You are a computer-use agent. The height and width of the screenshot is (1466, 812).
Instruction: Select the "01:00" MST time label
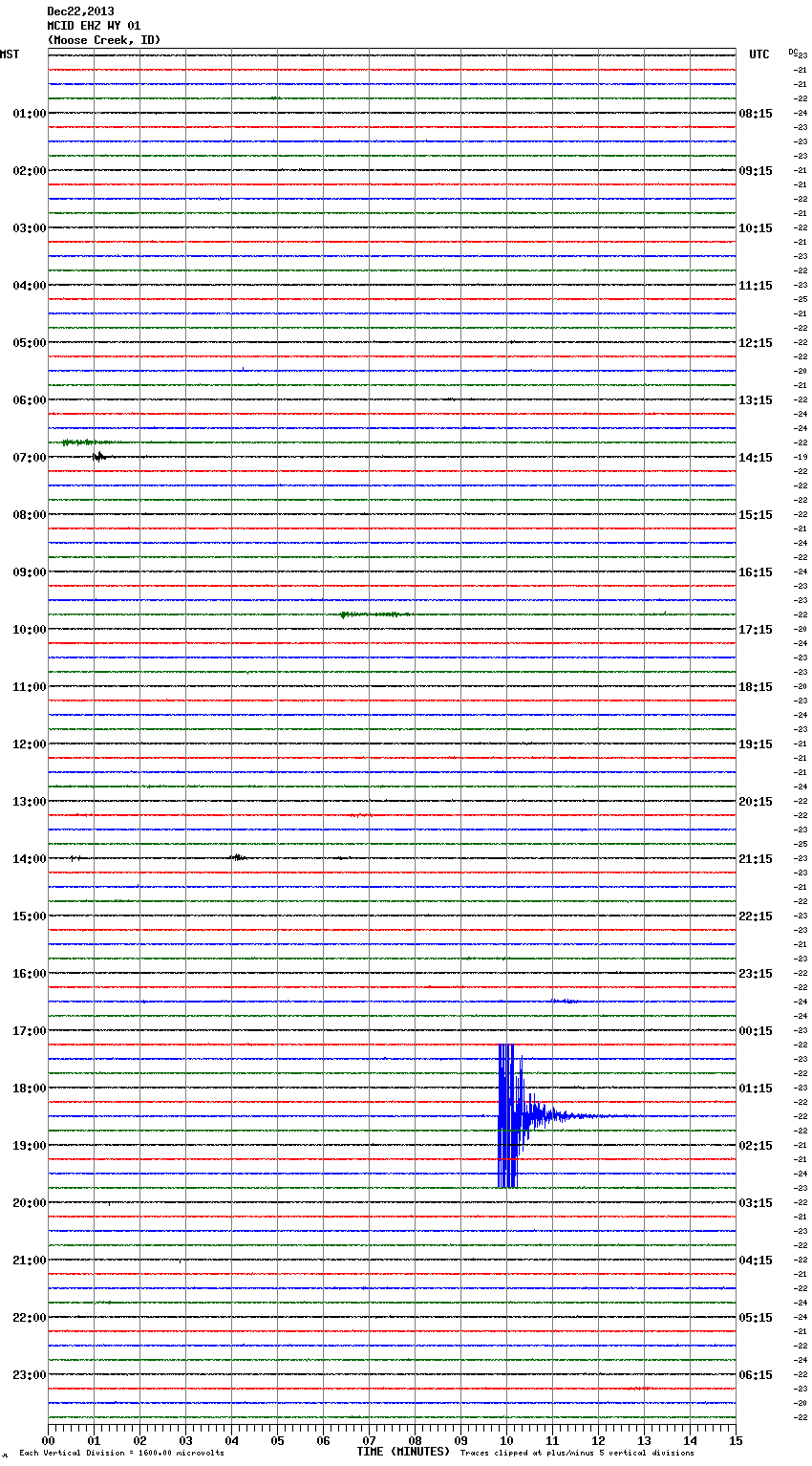29,114
